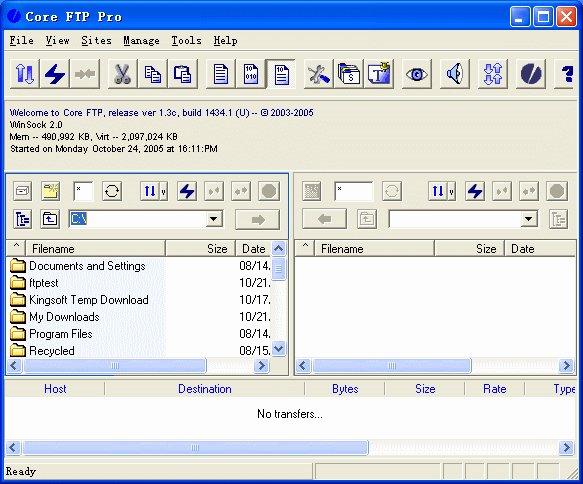Create new folder in local pane
The width and height of the screenshot is (583, 484).
click(50, 191)
